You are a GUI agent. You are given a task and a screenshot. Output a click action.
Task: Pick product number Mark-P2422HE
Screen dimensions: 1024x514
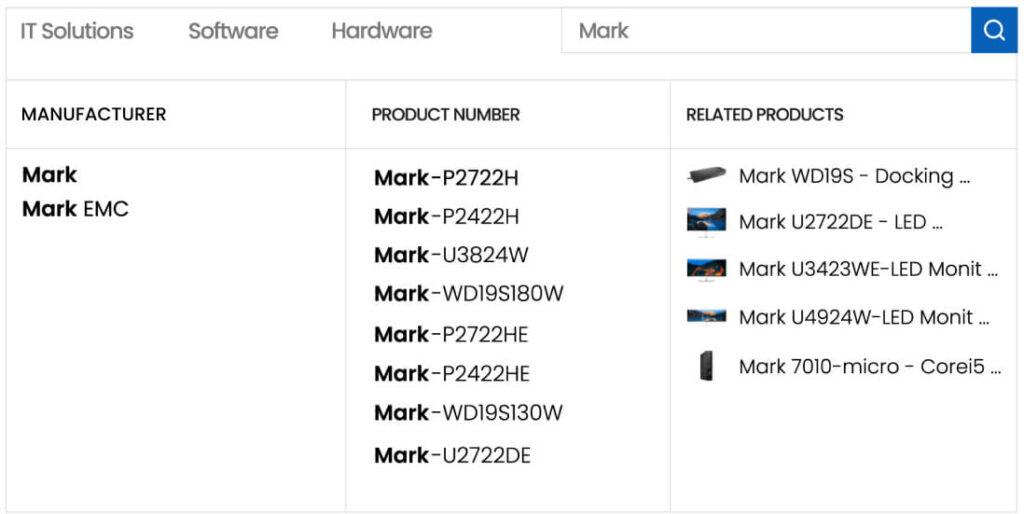(452, 373)
